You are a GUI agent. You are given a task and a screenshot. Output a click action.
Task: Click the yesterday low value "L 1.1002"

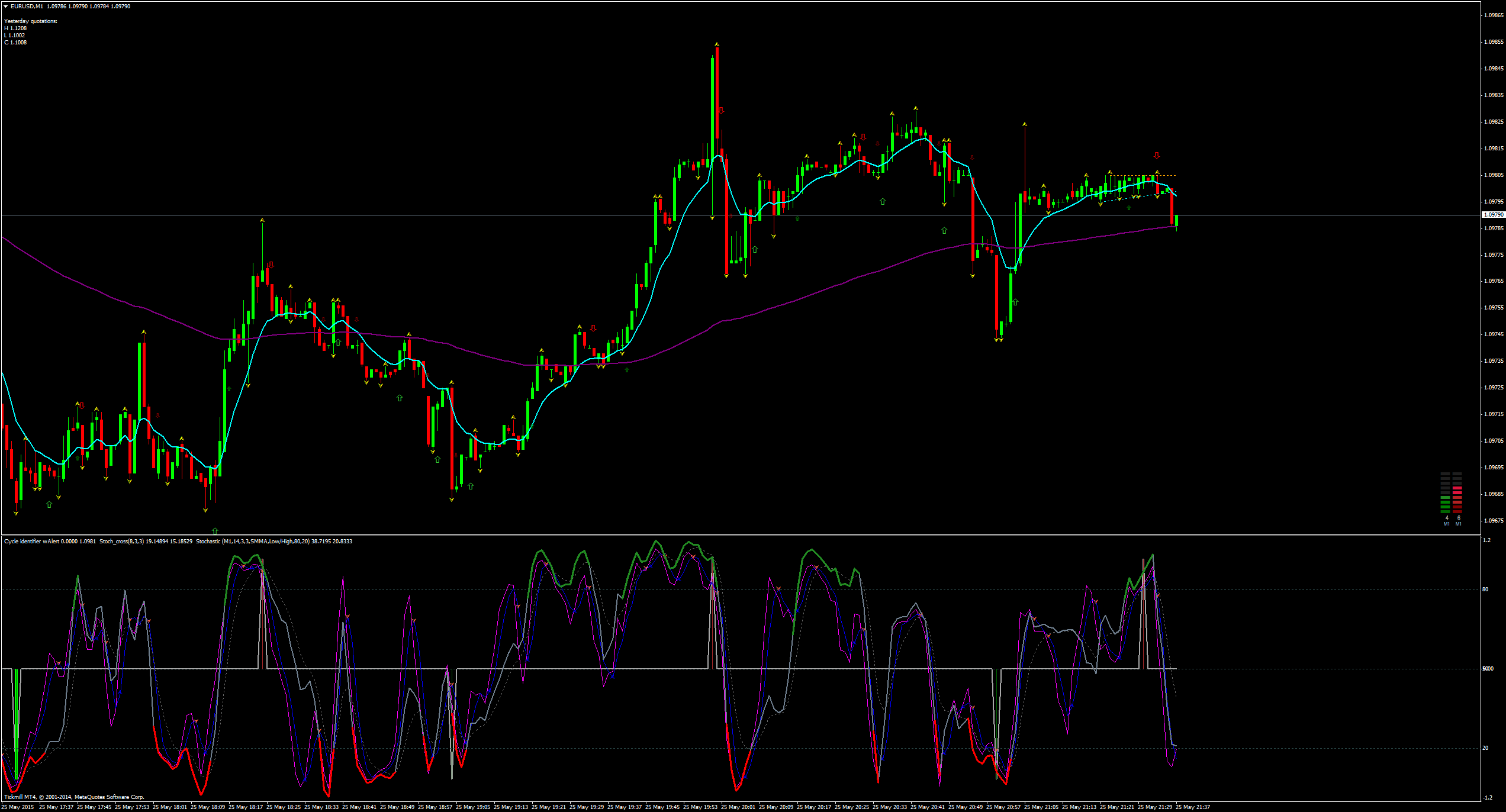tap(15, 36)
